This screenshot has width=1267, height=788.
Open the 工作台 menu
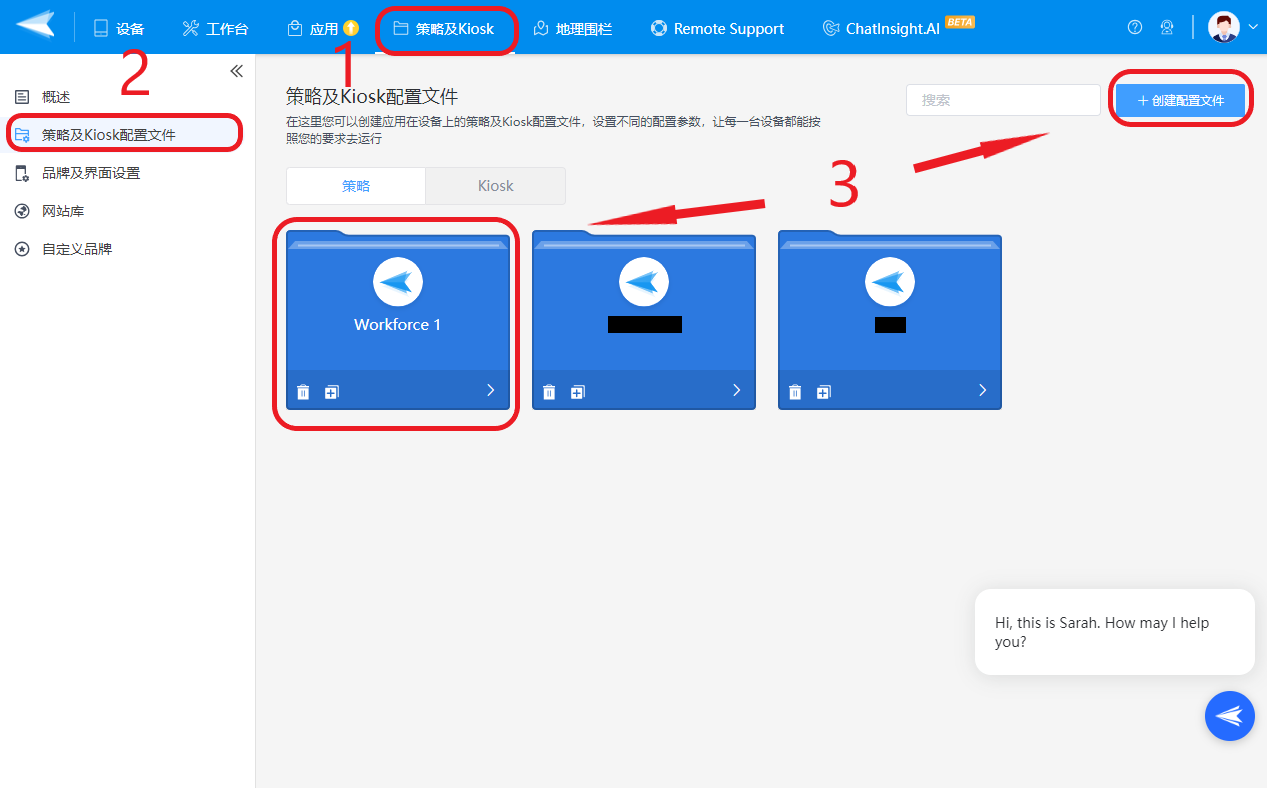[215, 28]
